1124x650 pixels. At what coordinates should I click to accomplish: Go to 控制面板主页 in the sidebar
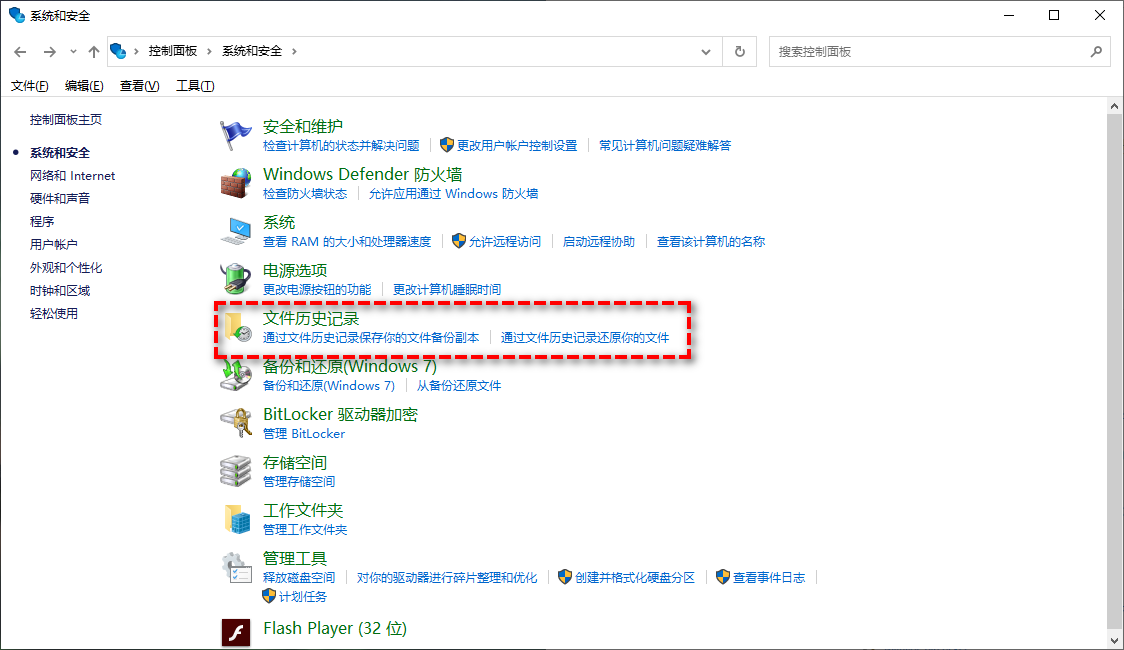(66, 120)
